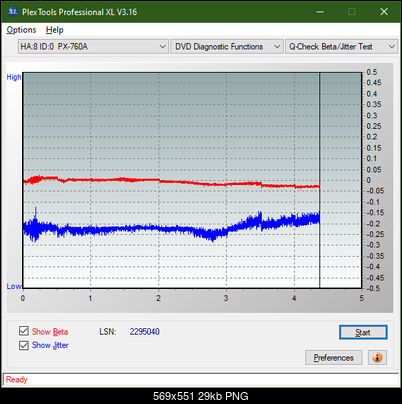Close the PlexTools window
Viewport: 402px width, 404px height.
click(384, 12)
